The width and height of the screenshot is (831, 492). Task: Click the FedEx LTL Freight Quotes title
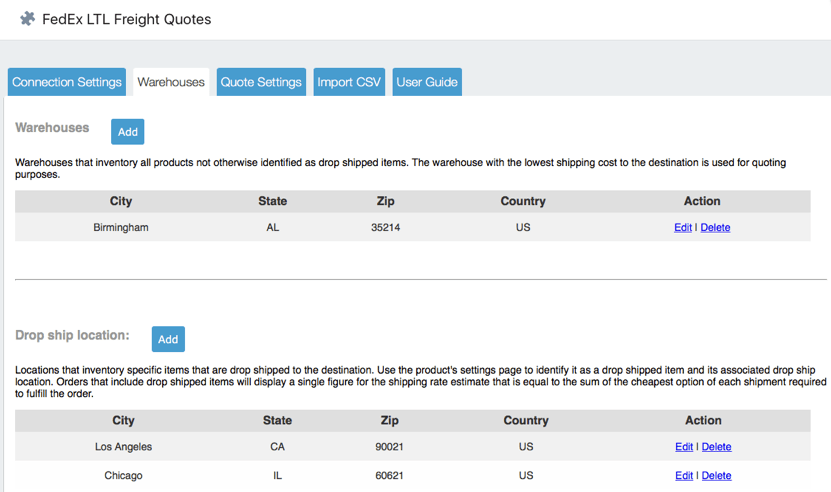coord(127,20)
